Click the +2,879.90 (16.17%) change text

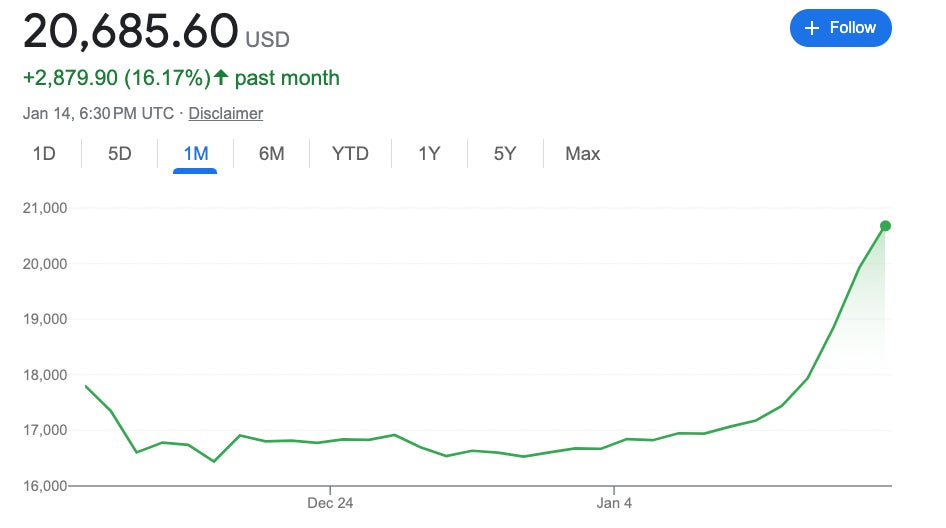coord(116,78)
